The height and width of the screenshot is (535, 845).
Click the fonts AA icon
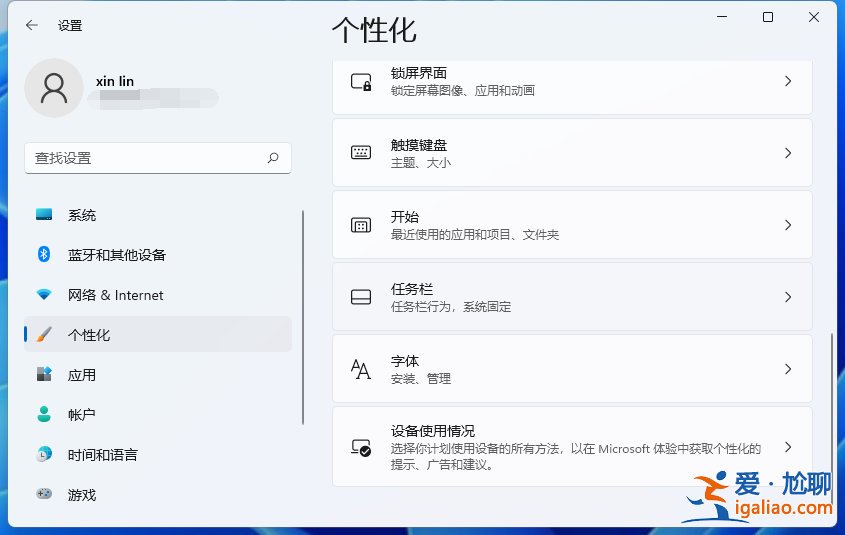361,369
